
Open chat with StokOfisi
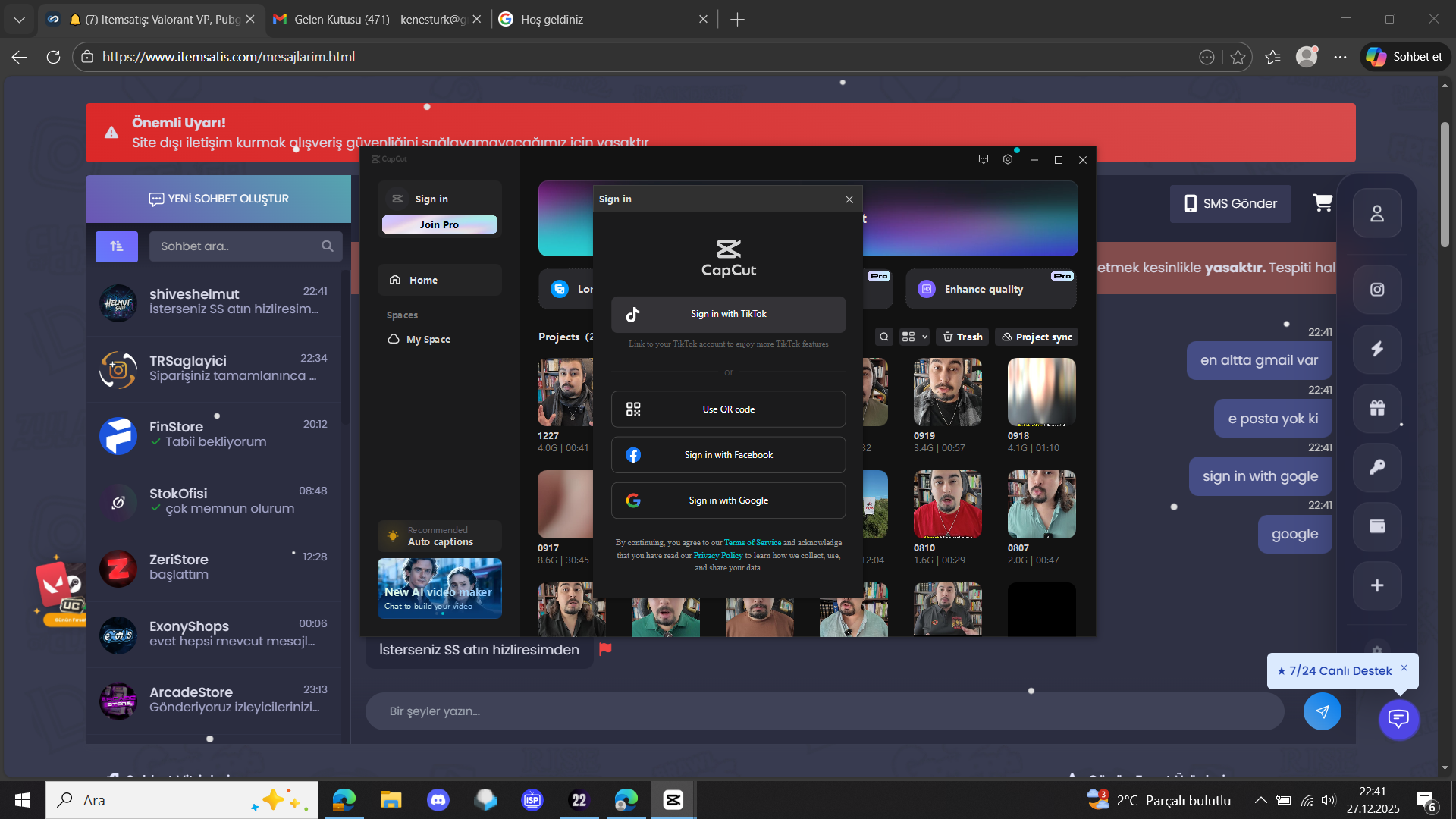(215, 501)
